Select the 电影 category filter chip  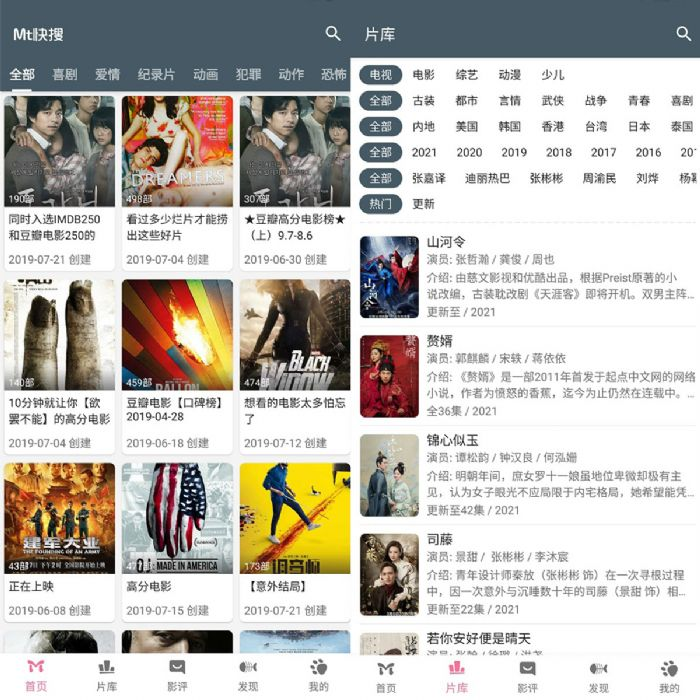pos(423,75)
